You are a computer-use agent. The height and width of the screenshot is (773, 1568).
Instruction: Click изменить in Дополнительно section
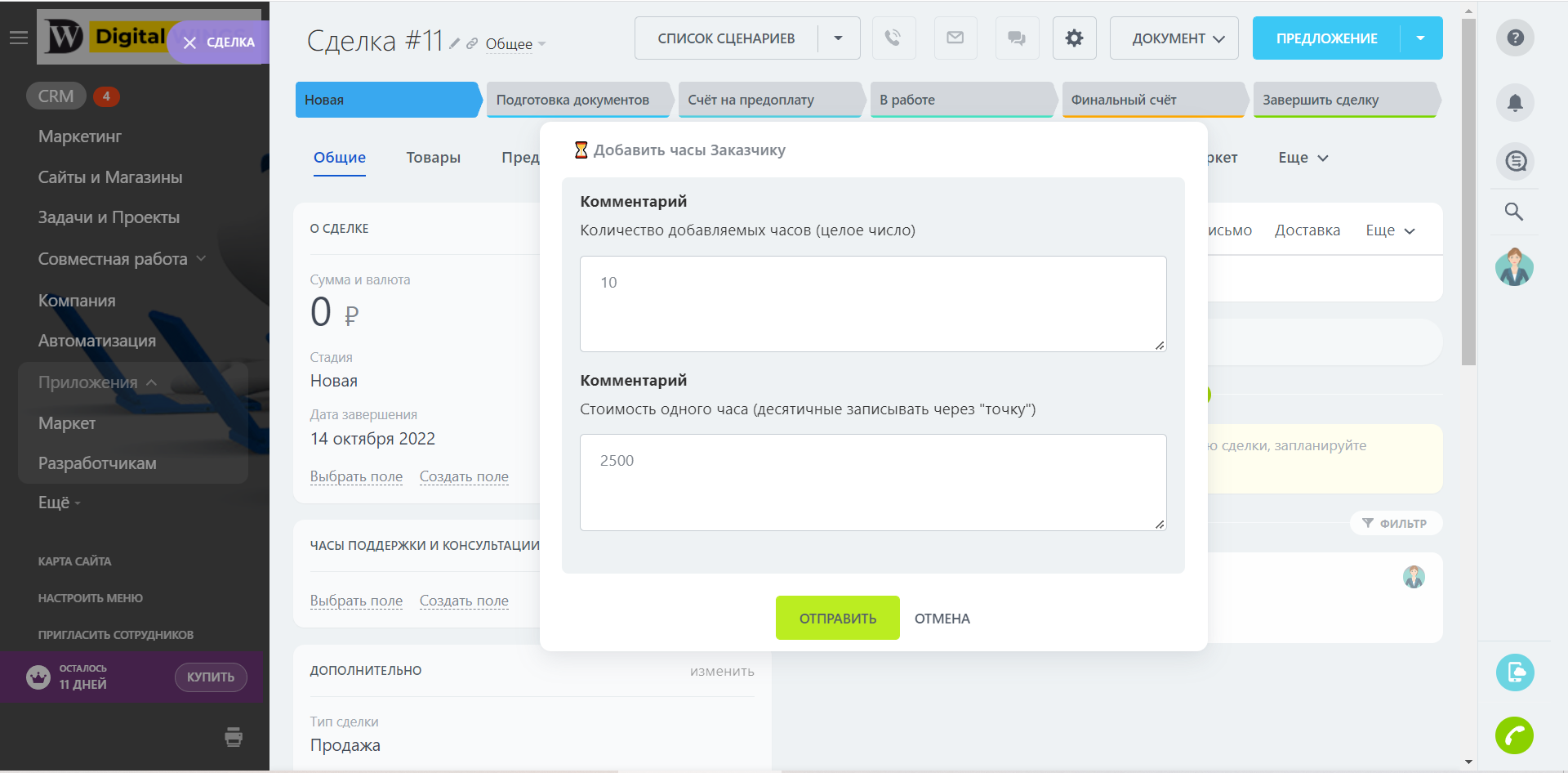click(x=722, y=671)
